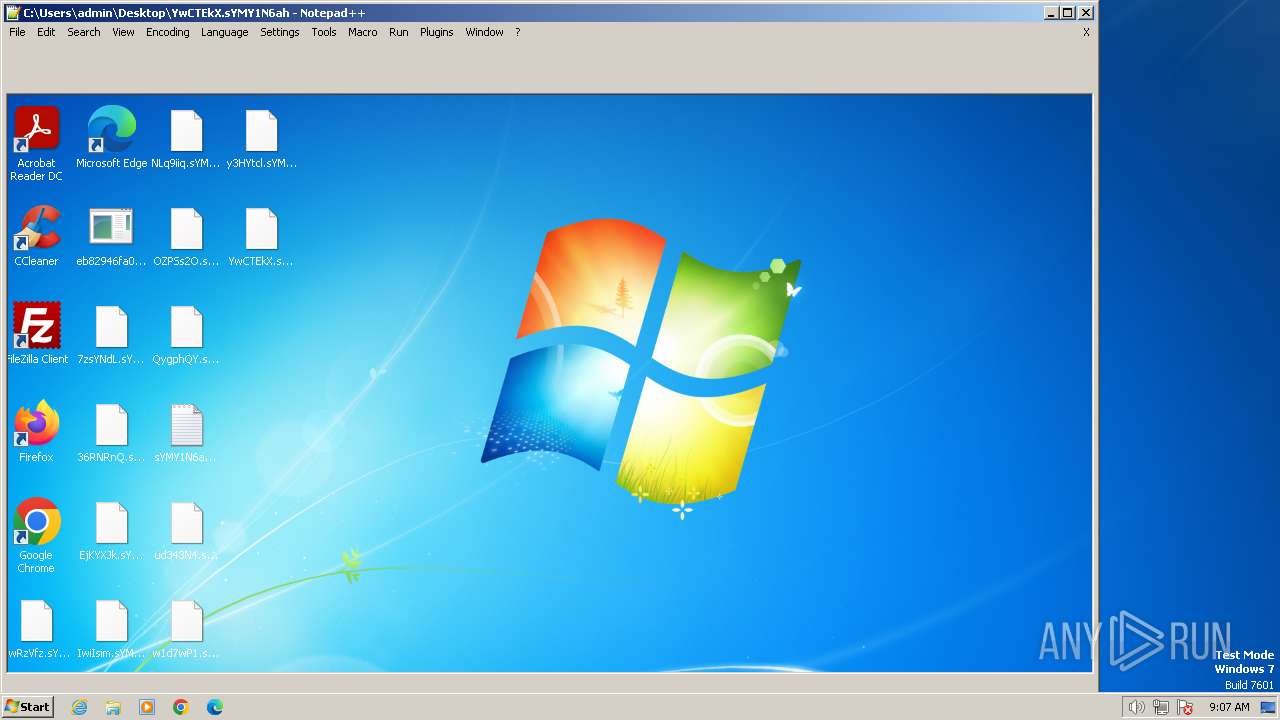Click the Start button
The width and height of the screenshot is (1280, 720).
click(x=28, y=707)
